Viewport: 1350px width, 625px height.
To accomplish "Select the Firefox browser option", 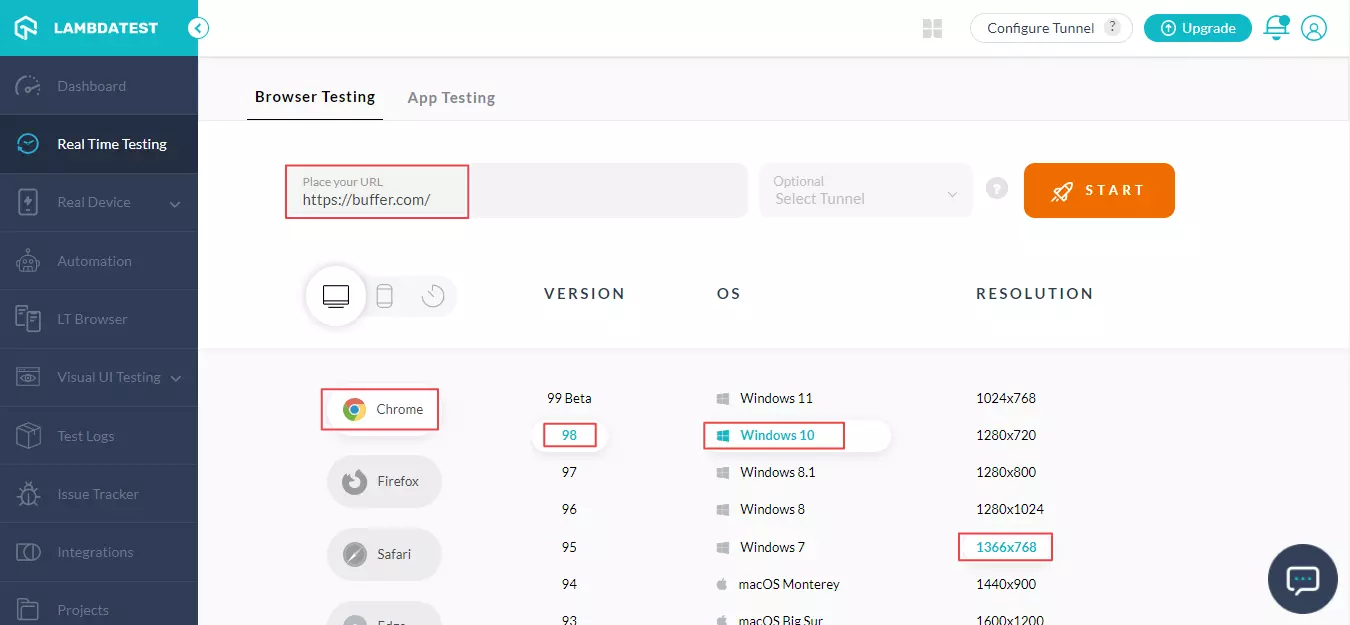I will [x=384, y=481].
